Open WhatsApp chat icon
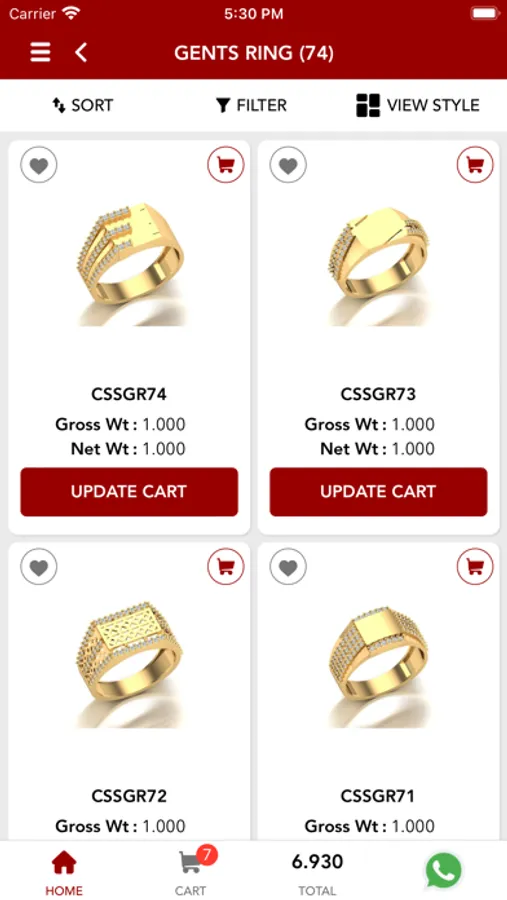 tap(443, 870)
